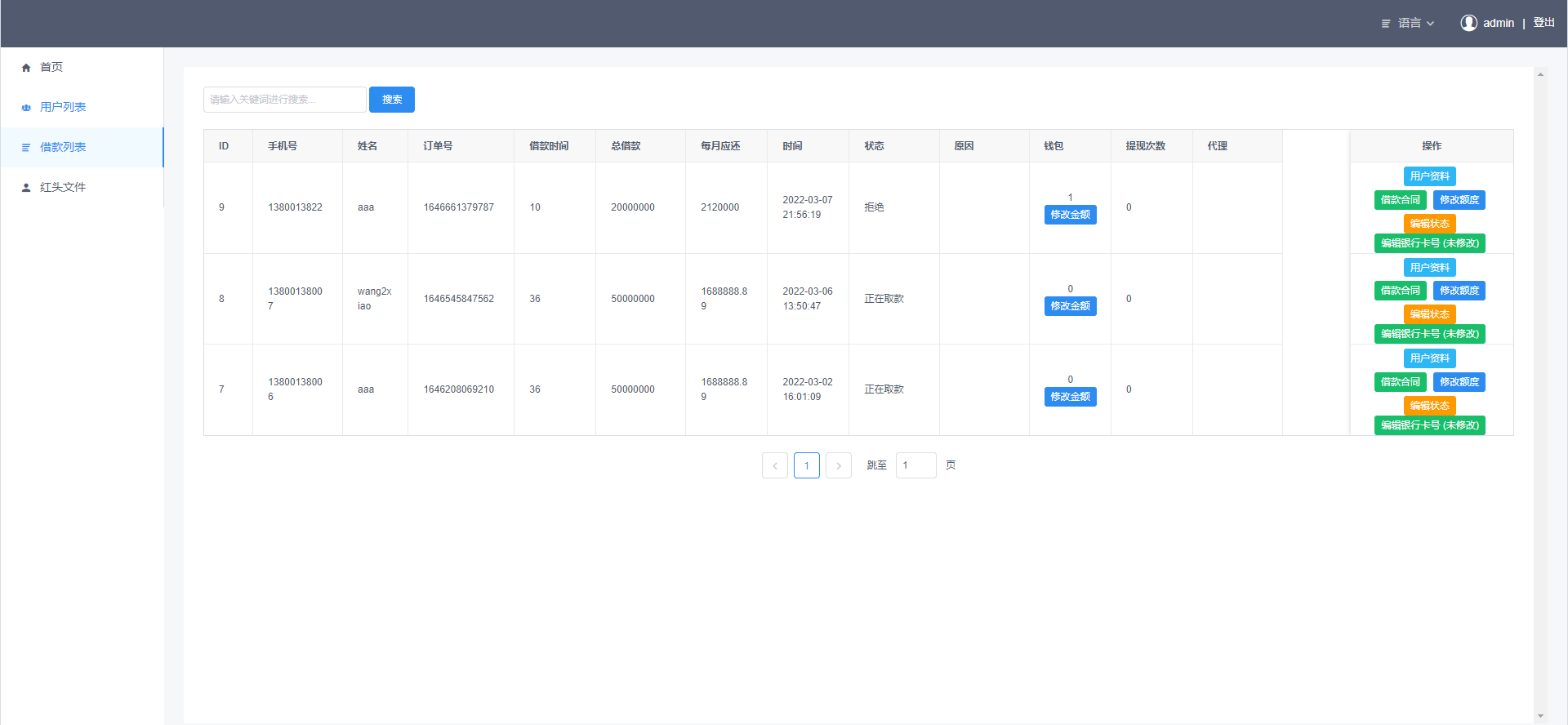Click the 跳至 page number input
Image resolution: width=1568 pixels, height=725 pixels.
(915, 465)
